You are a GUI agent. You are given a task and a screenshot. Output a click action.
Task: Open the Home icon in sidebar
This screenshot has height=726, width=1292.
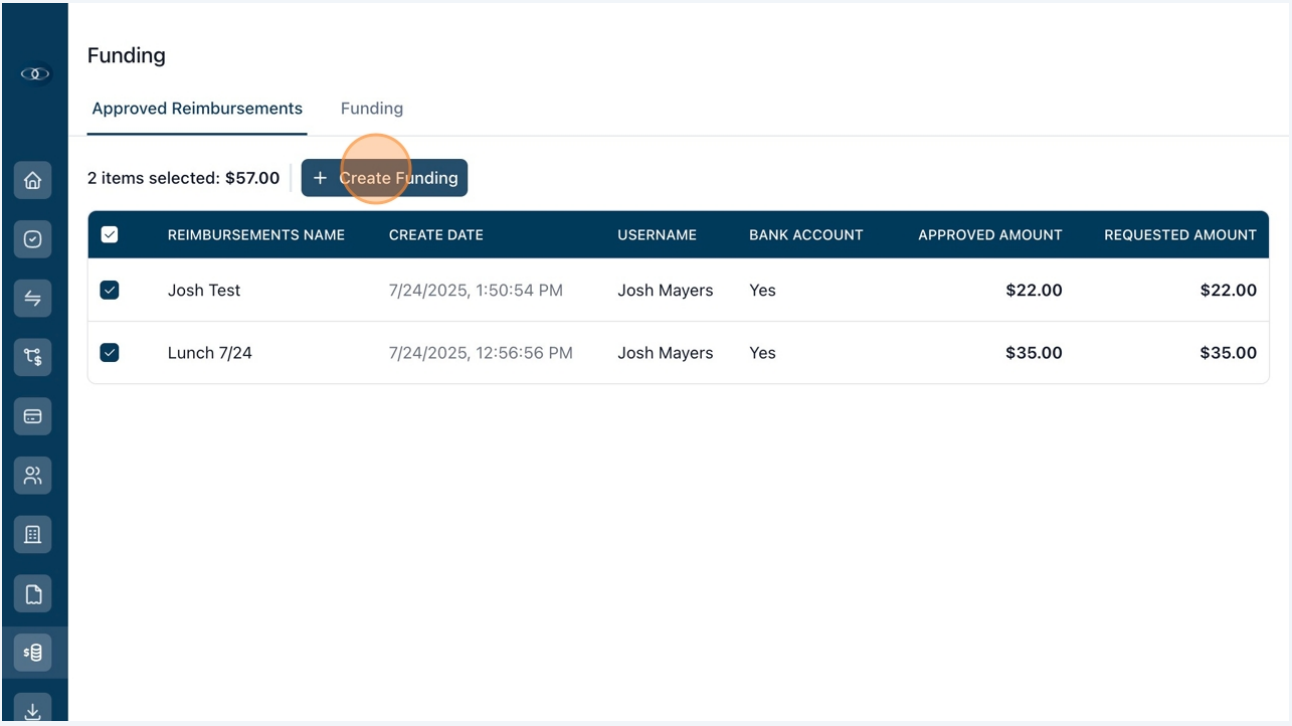[x=33, y=180]
